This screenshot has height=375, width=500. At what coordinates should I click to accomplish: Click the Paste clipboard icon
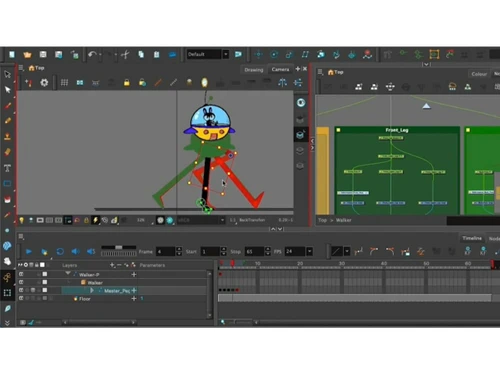157,55
